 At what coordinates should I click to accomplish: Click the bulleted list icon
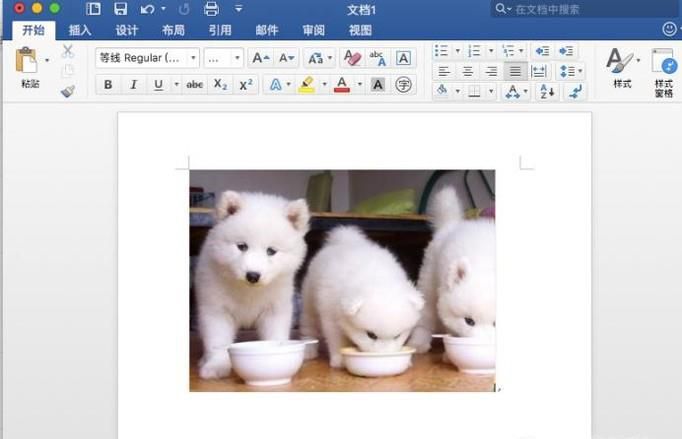click(x=441, y=51)
